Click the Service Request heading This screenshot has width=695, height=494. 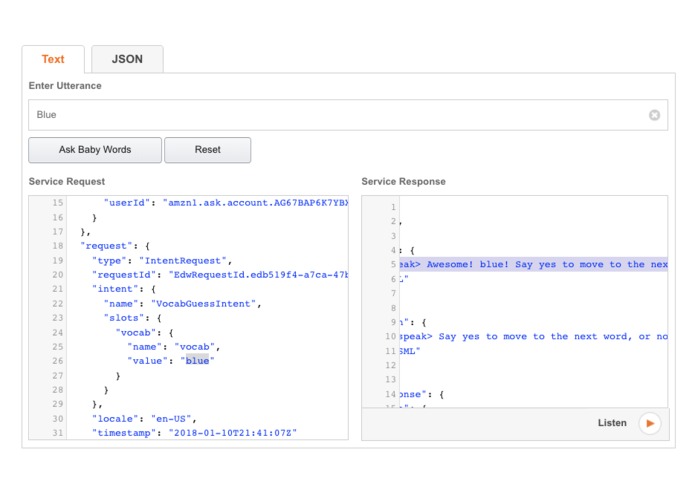[67, 182]
